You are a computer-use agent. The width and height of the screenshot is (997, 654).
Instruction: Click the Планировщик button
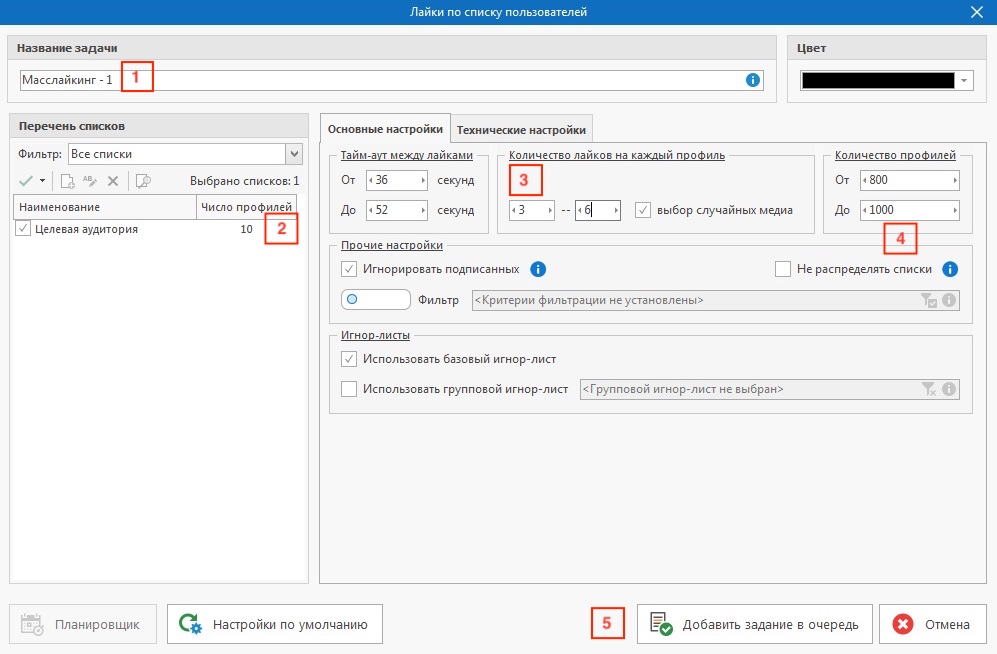[83, 624]
